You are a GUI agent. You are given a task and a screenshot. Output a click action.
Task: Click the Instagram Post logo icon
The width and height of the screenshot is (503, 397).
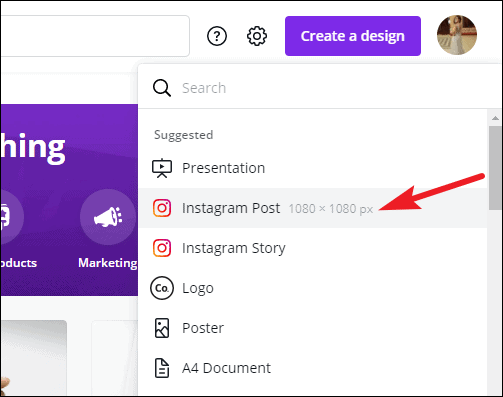[162, 208]
